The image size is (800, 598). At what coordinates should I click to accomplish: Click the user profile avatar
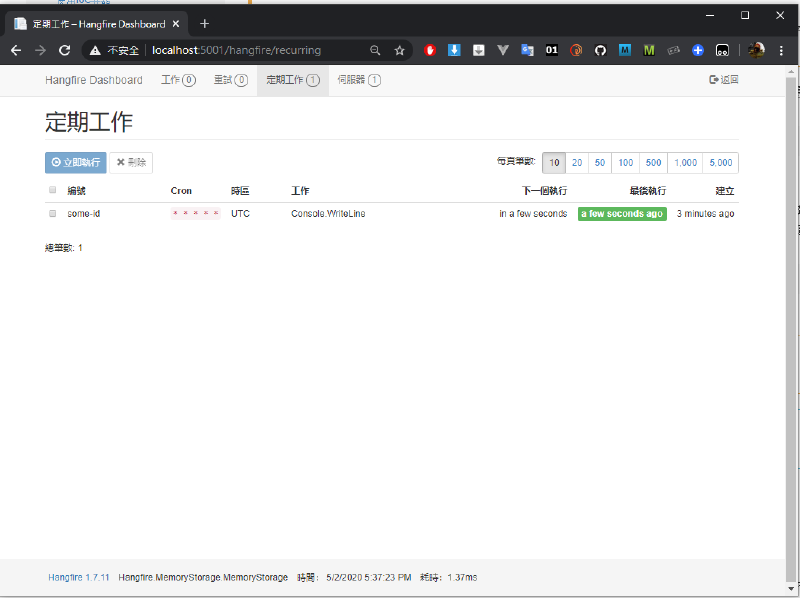[x=757, y=50]
